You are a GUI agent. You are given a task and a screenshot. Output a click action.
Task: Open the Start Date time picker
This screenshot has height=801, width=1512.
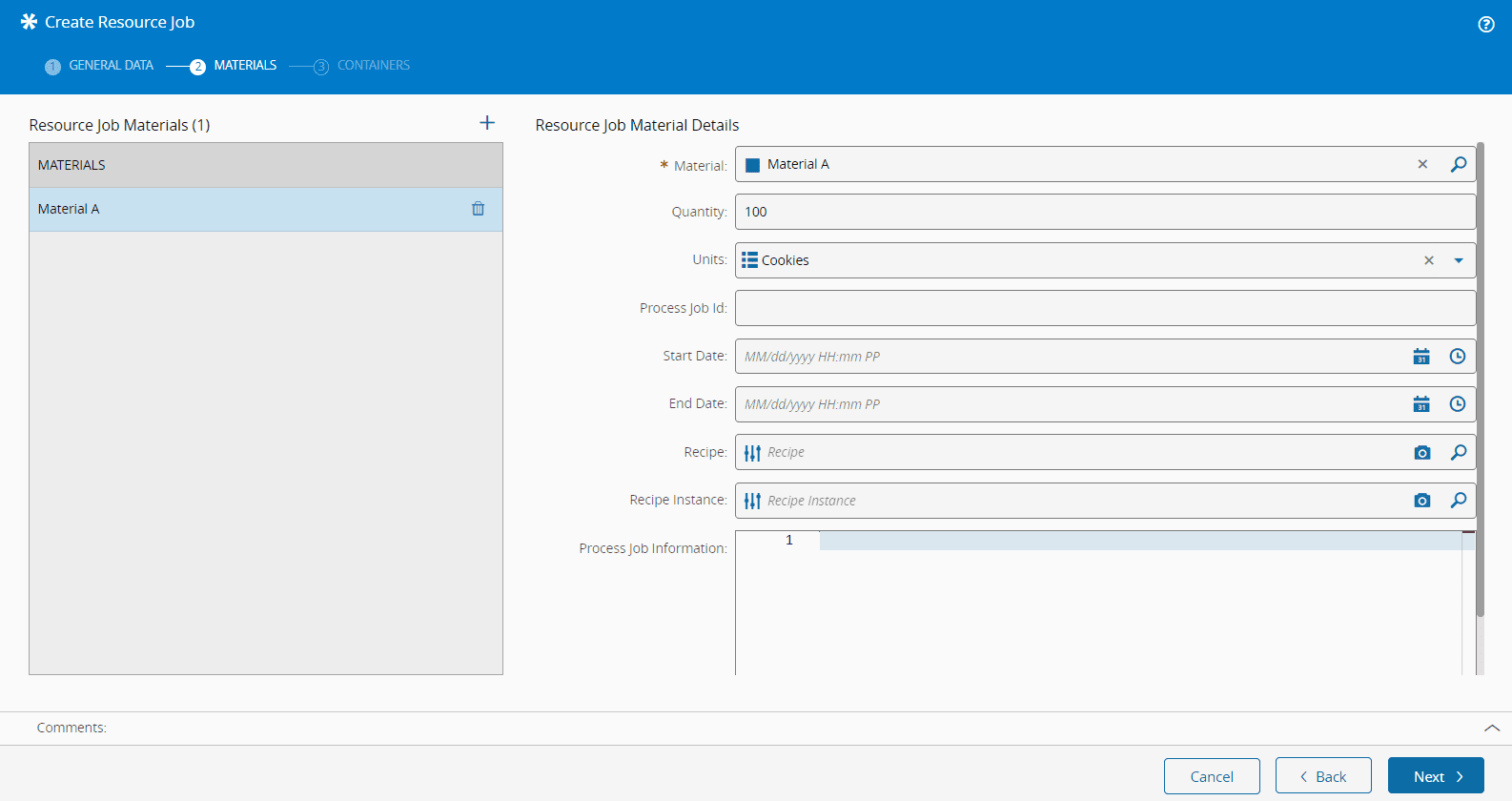1458,357
